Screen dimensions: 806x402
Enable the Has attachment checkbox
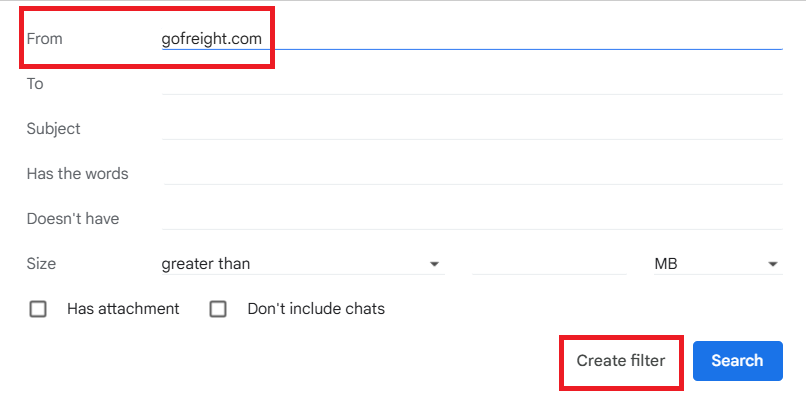pyautogui.click(x=38, y=309)
